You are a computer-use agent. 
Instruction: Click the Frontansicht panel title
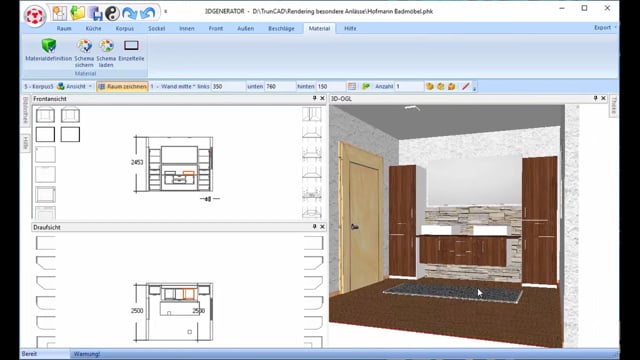click(50, 98)
